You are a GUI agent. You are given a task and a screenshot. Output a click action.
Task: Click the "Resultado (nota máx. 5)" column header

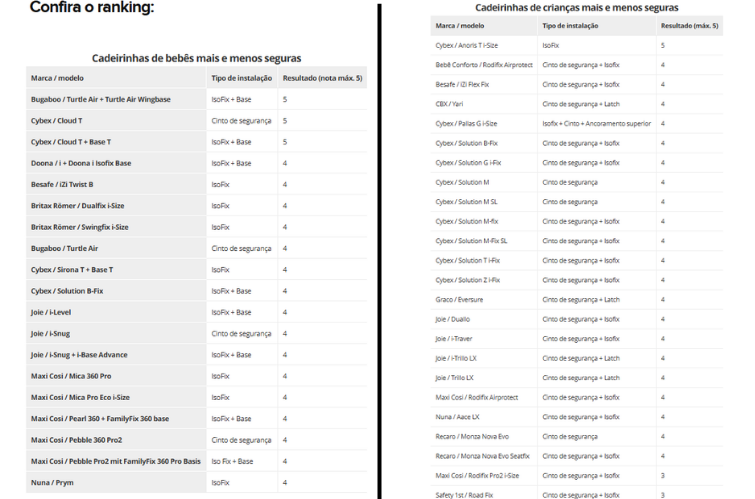point(320,78)
